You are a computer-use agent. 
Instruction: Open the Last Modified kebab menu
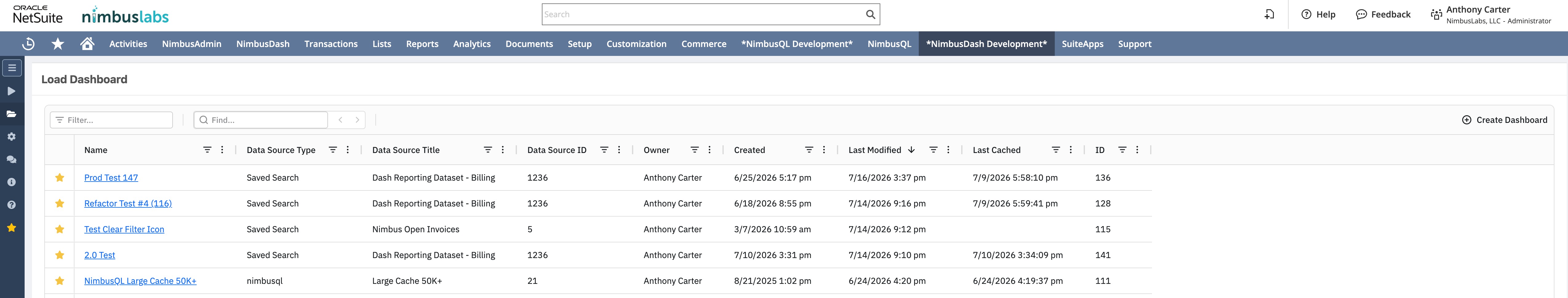pos(948,150)
